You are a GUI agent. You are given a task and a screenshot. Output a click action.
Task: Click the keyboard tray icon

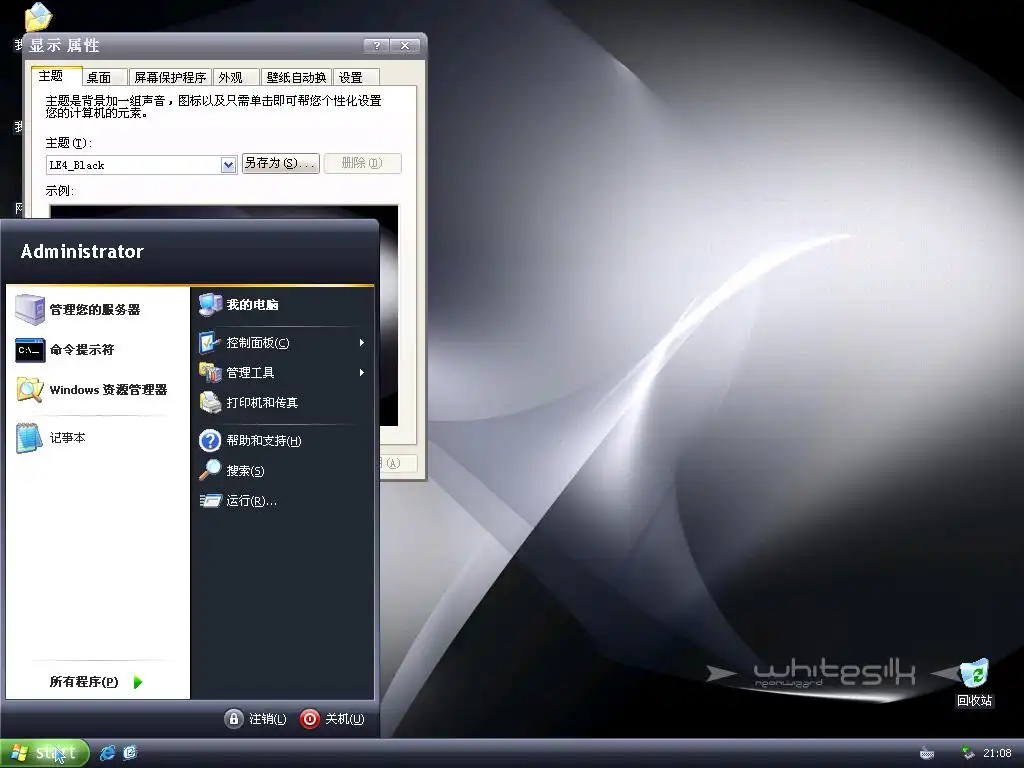927,754
